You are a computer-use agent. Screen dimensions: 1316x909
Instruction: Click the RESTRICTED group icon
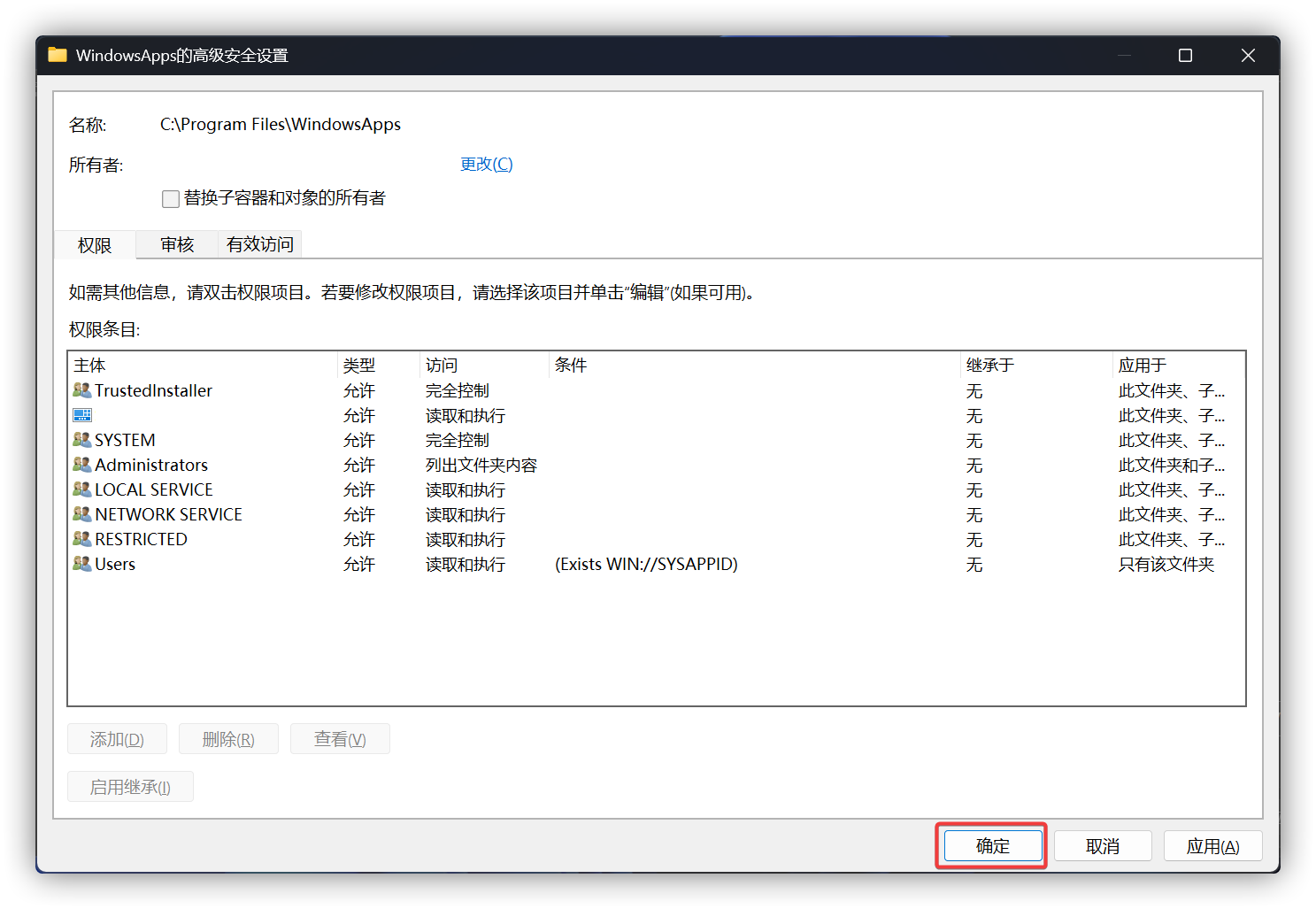point(82,539)
